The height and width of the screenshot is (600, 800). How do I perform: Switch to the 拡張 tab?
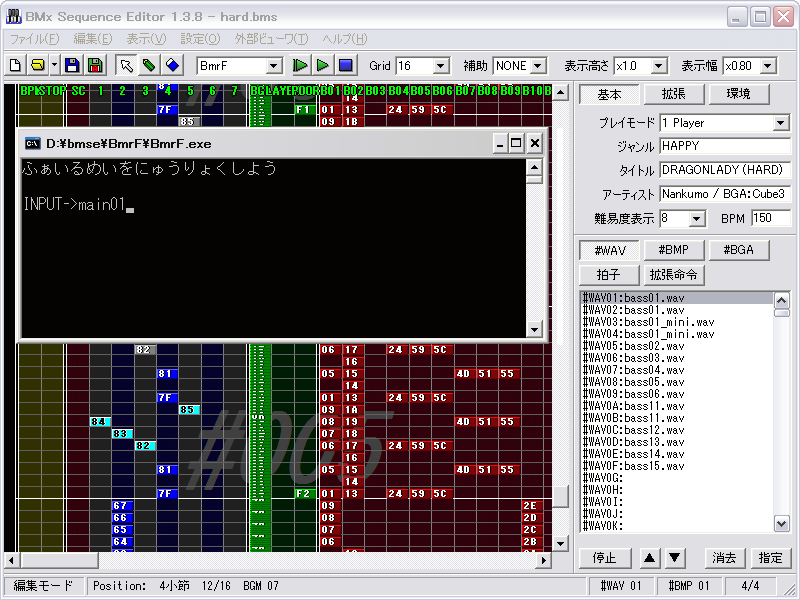[x=673, y=94]
